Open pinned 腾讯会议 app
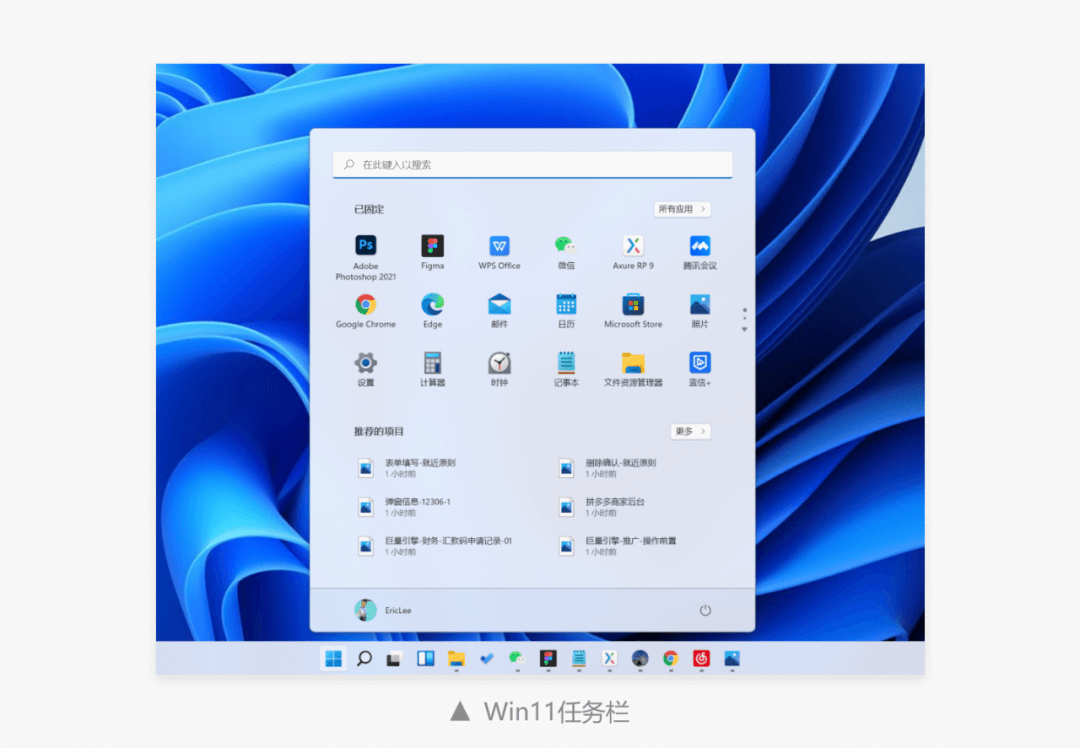This screenshot has width=1080, height=748. 700,252
